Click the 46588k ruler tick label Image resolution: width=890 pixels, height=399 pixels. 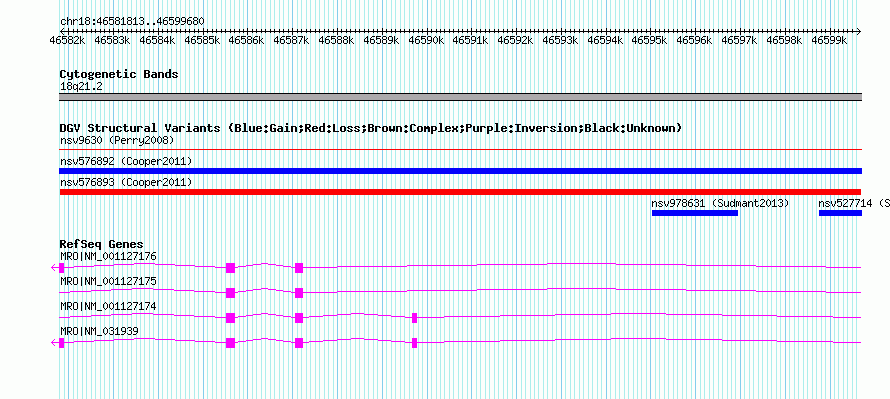336,41
